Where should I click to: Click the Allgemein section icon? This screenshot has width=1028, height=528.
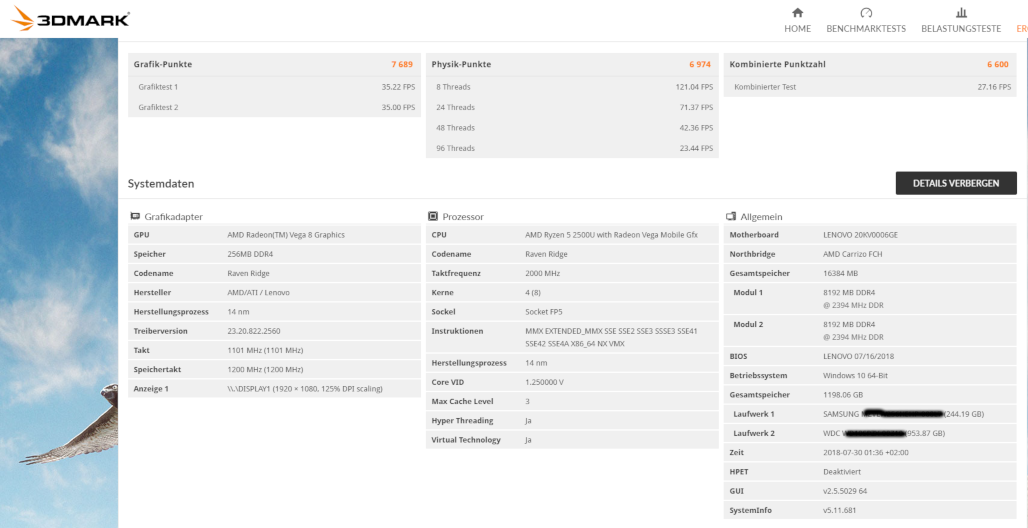731,216
